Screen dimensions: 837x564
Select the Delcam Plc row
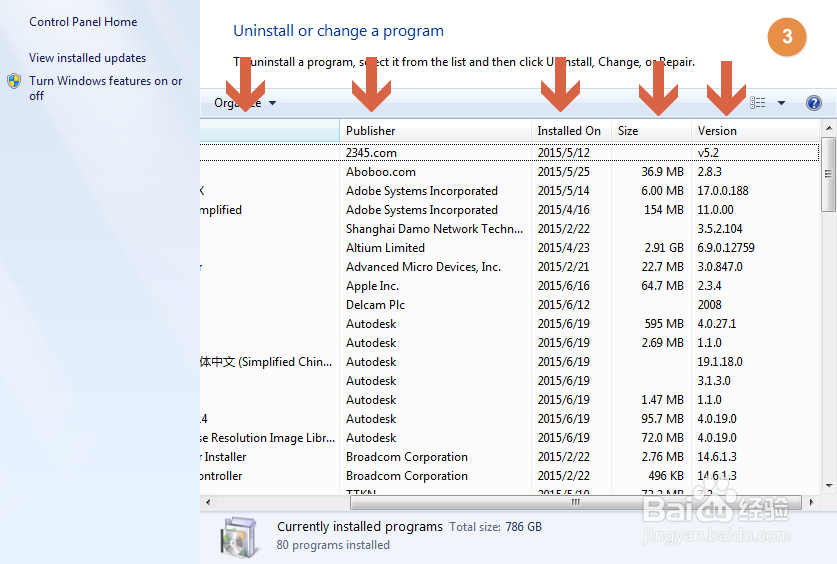pyautogui.click(x=510, y=305)
